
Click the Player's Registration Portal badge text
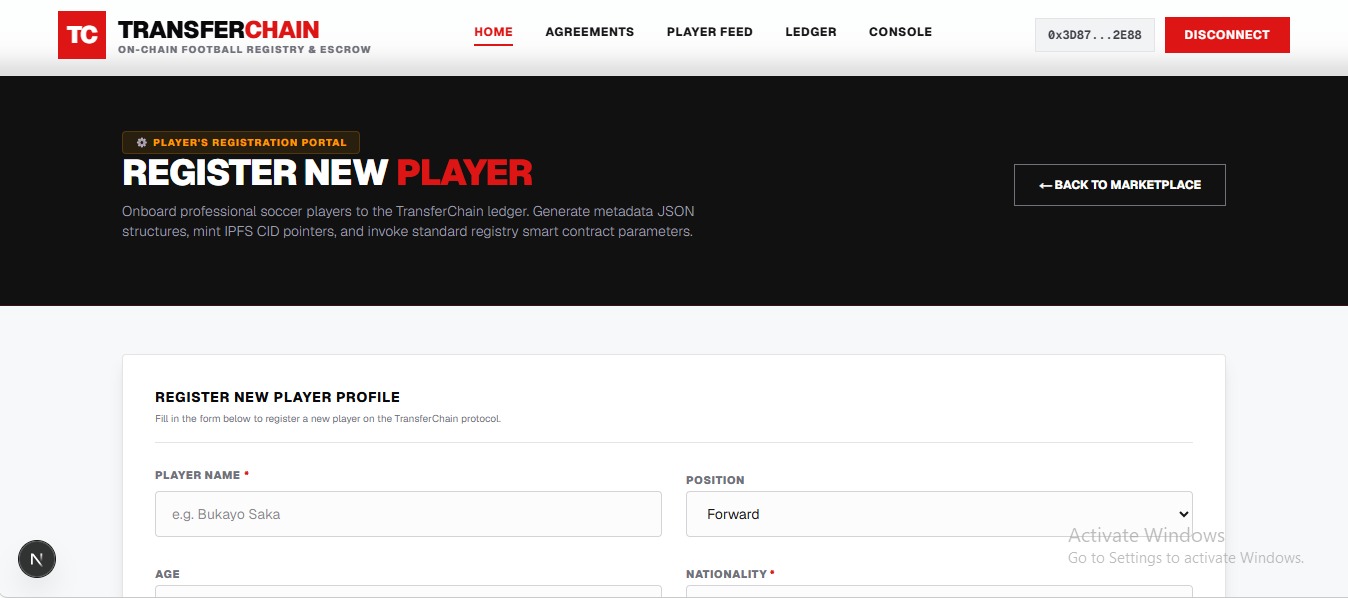point(250,143)
